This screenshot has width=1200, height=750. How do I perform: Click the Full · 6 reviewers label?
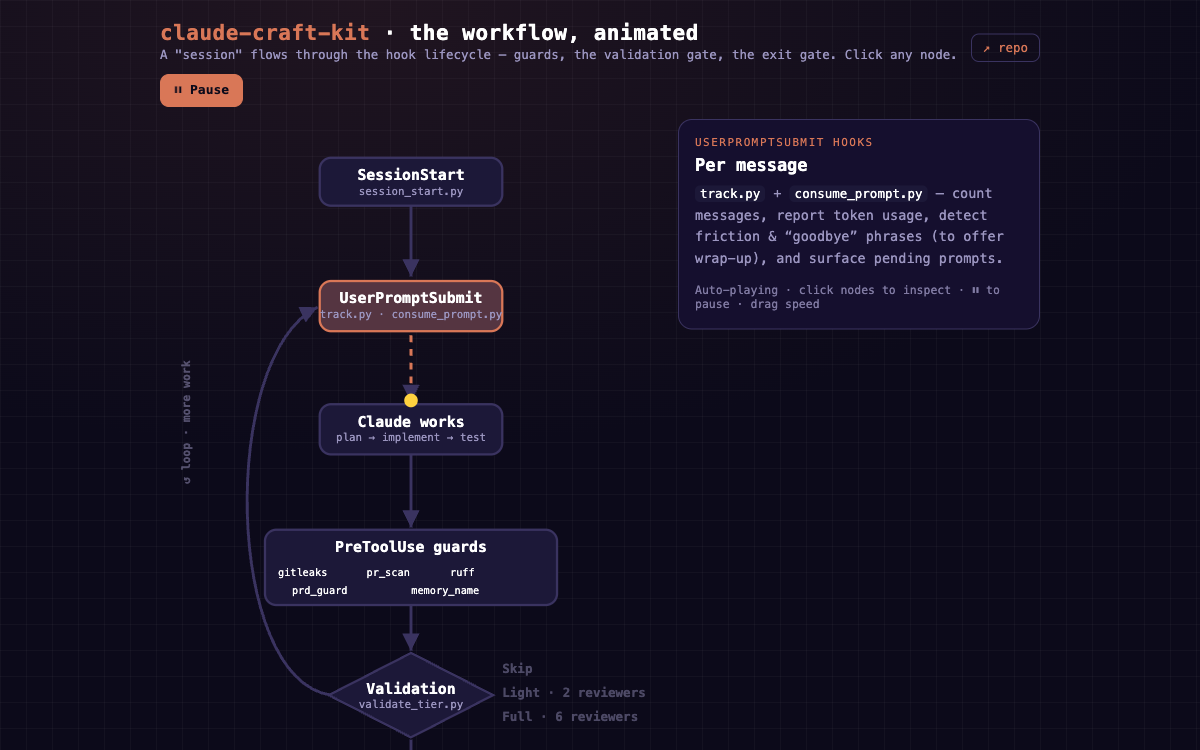click(x=570, y=717)
